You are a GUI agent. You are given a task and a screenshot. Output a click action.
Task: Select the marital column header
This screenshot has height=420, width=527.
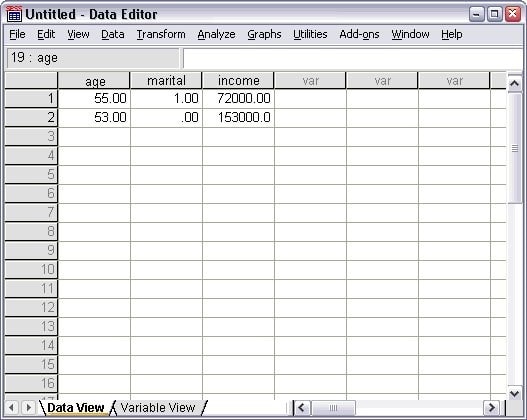coord(166,81)
